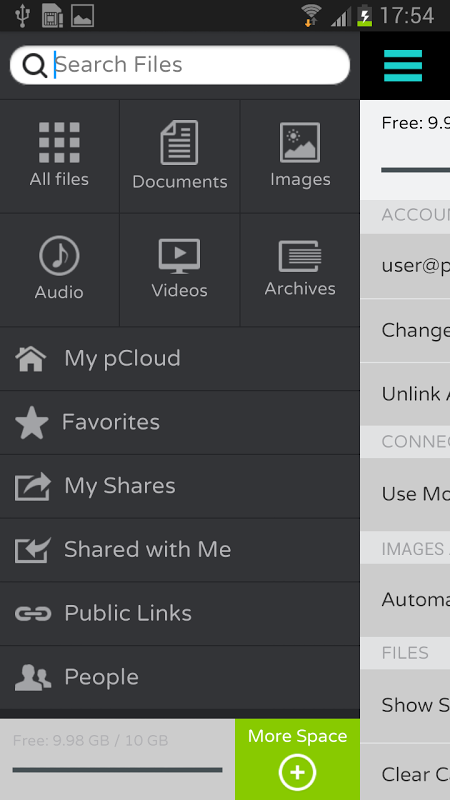
Task: Tap the green More Space button
Action: click(297, 760)
